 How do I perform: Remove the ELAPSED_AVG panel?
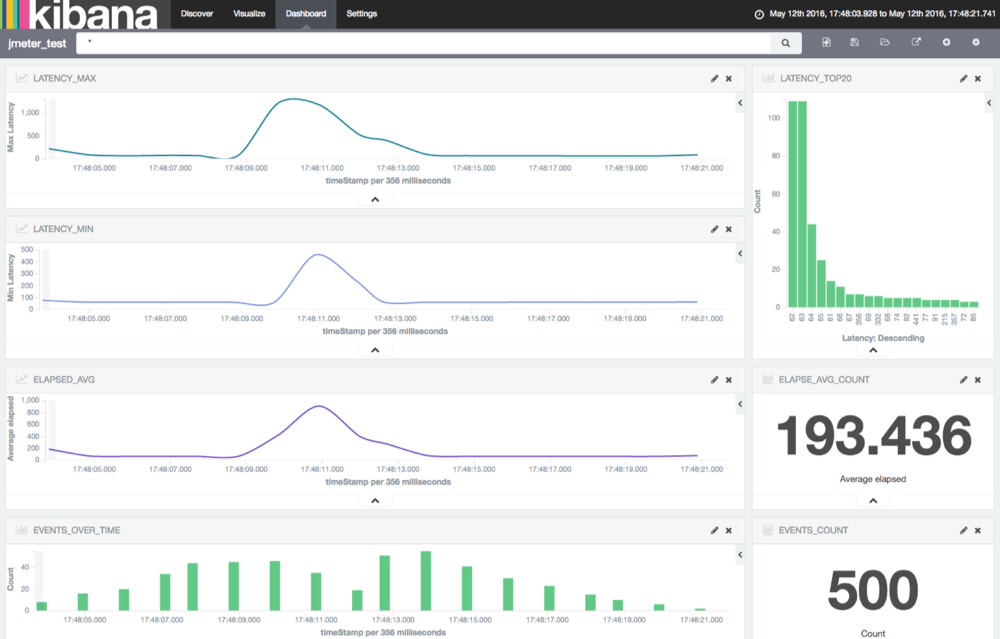[x=728, y=379]
